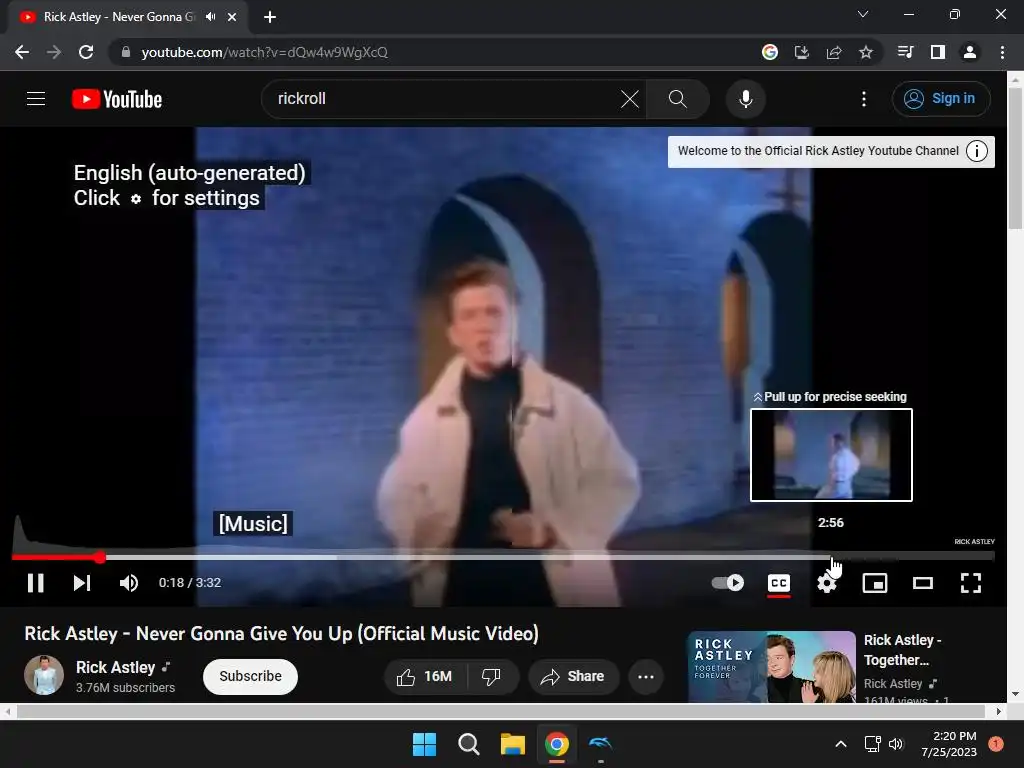Open Google icon in address bar

tap(770, 52)
